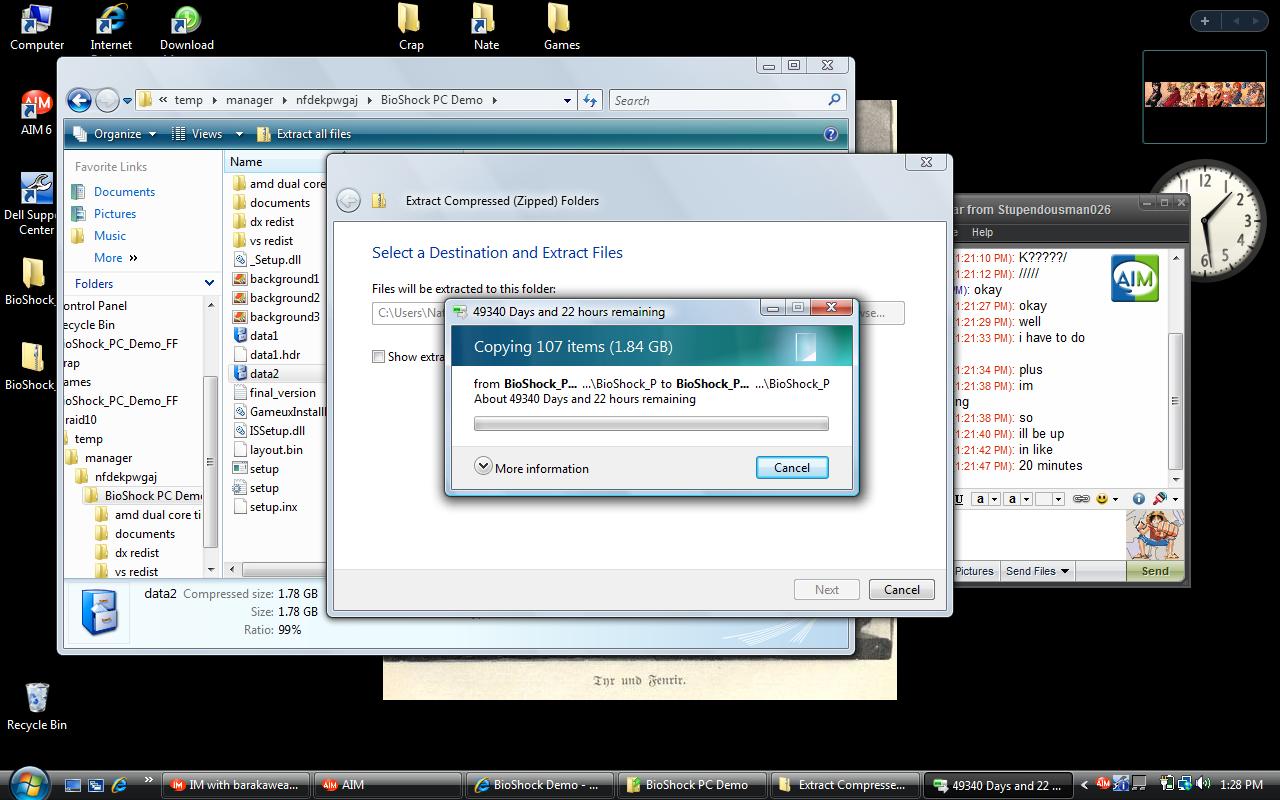Click the Show Desktop quick launch icon

pos(72,785)
